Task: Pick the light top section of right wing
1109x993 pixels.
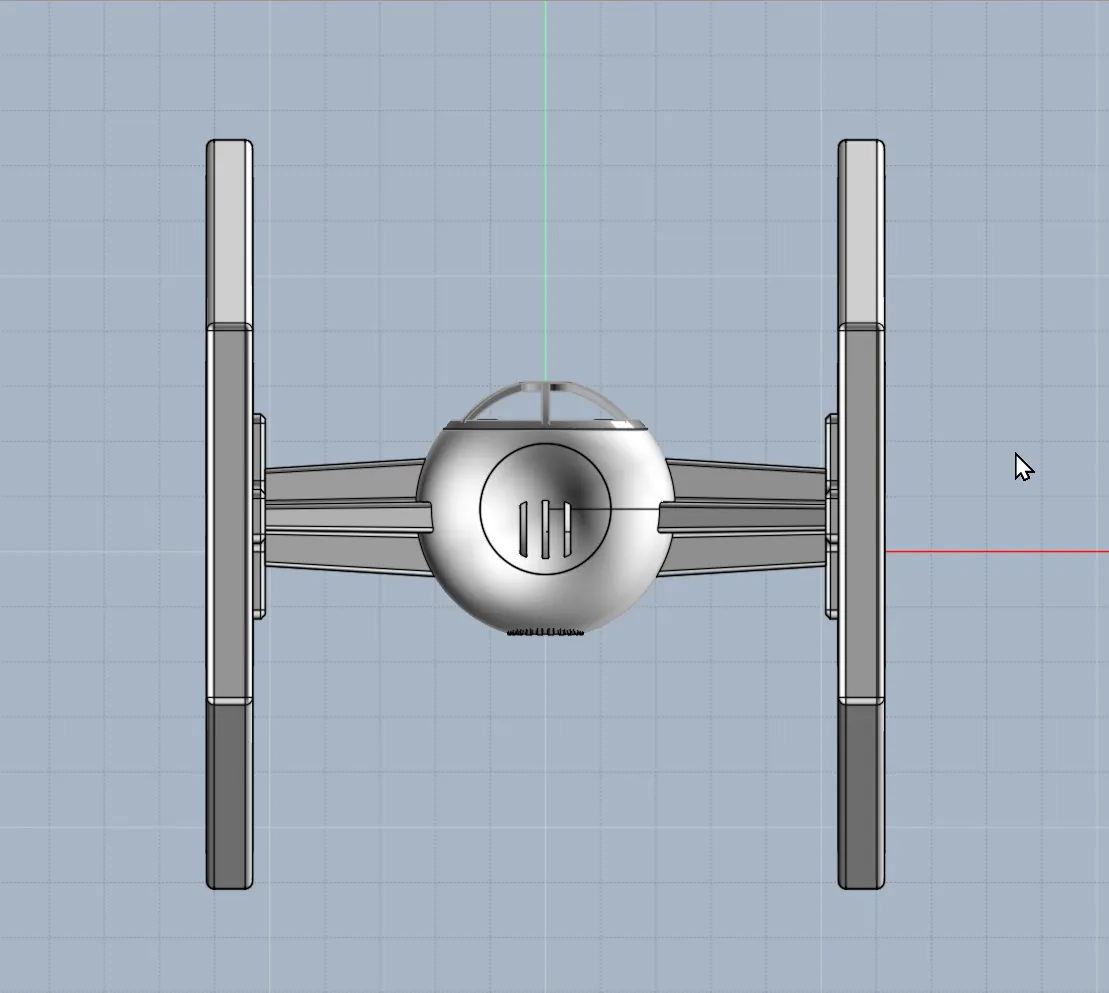Action: coord(861,233)
